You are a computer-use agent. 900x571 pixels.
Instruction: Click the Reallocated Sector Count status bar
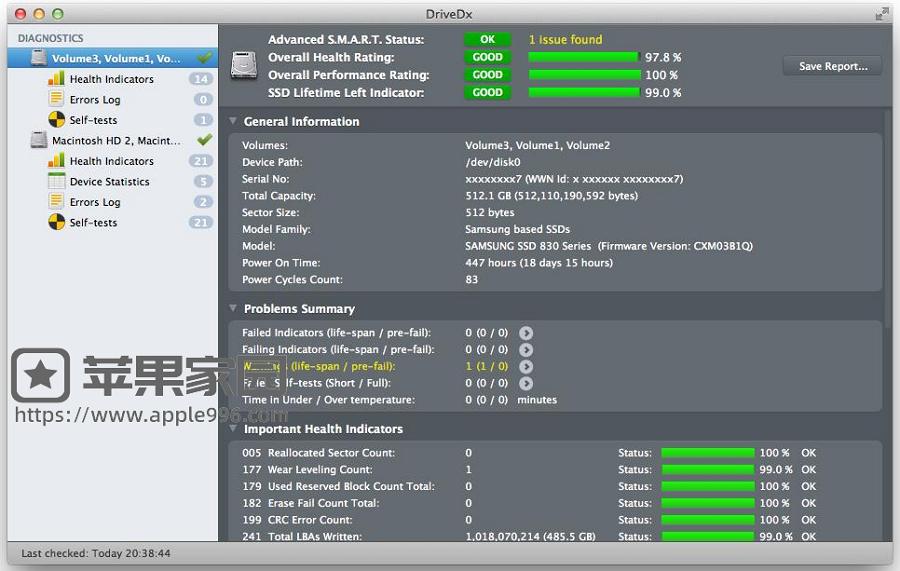tap(708, 453)
